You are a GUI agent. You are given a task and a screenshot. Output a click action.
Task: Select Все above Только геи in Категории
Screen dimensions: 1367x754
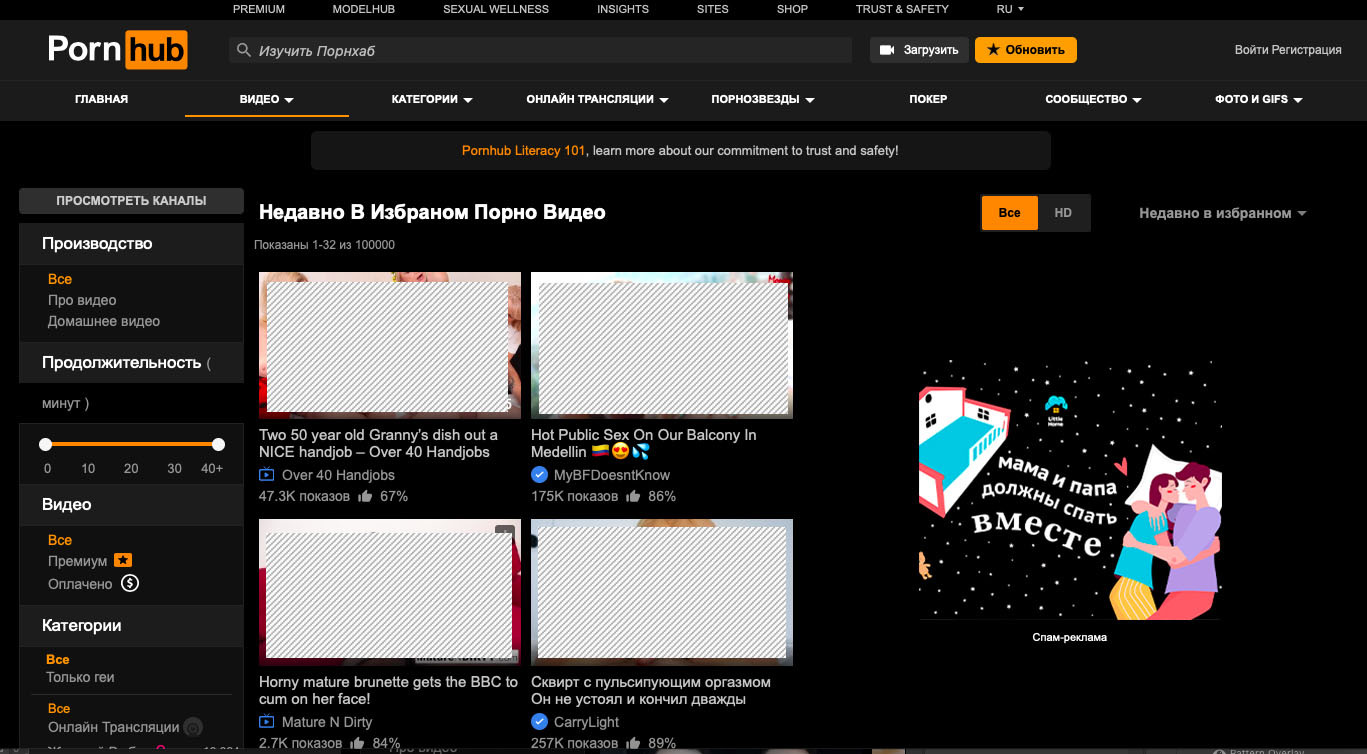[x=58, y=659]
